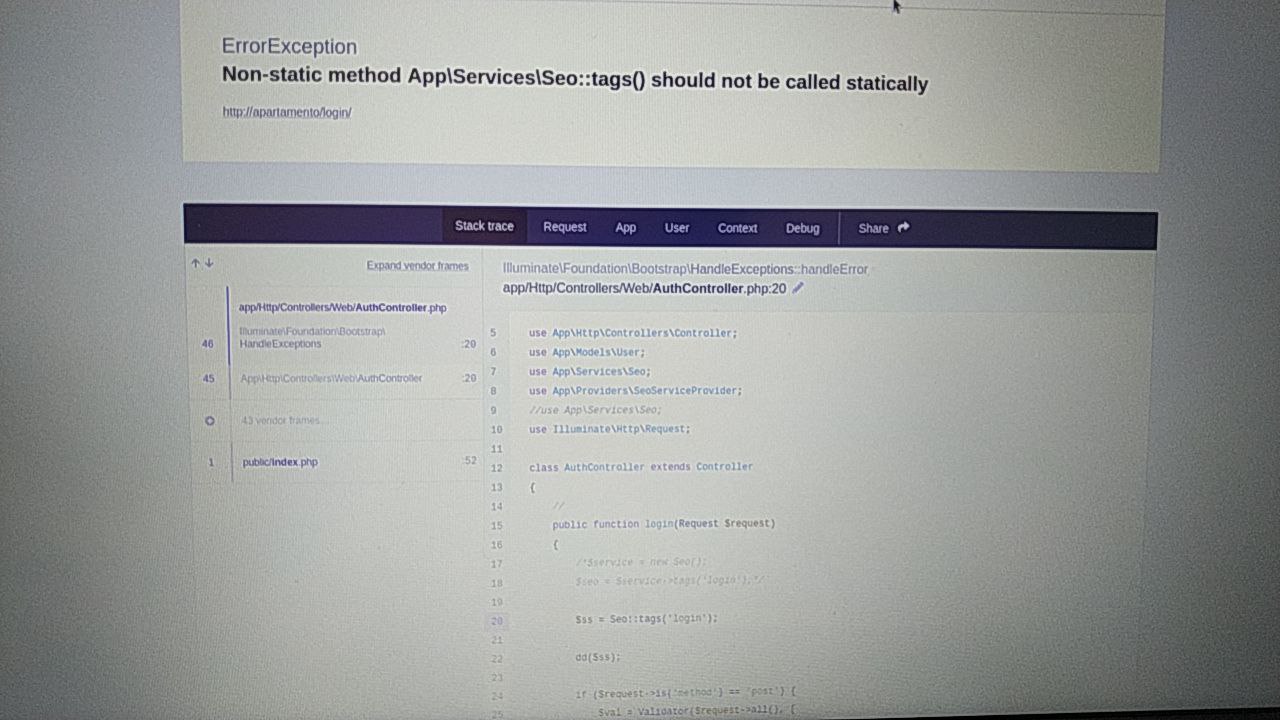Open the Request tab
The image size is (1280, 720).
(565, 227)
